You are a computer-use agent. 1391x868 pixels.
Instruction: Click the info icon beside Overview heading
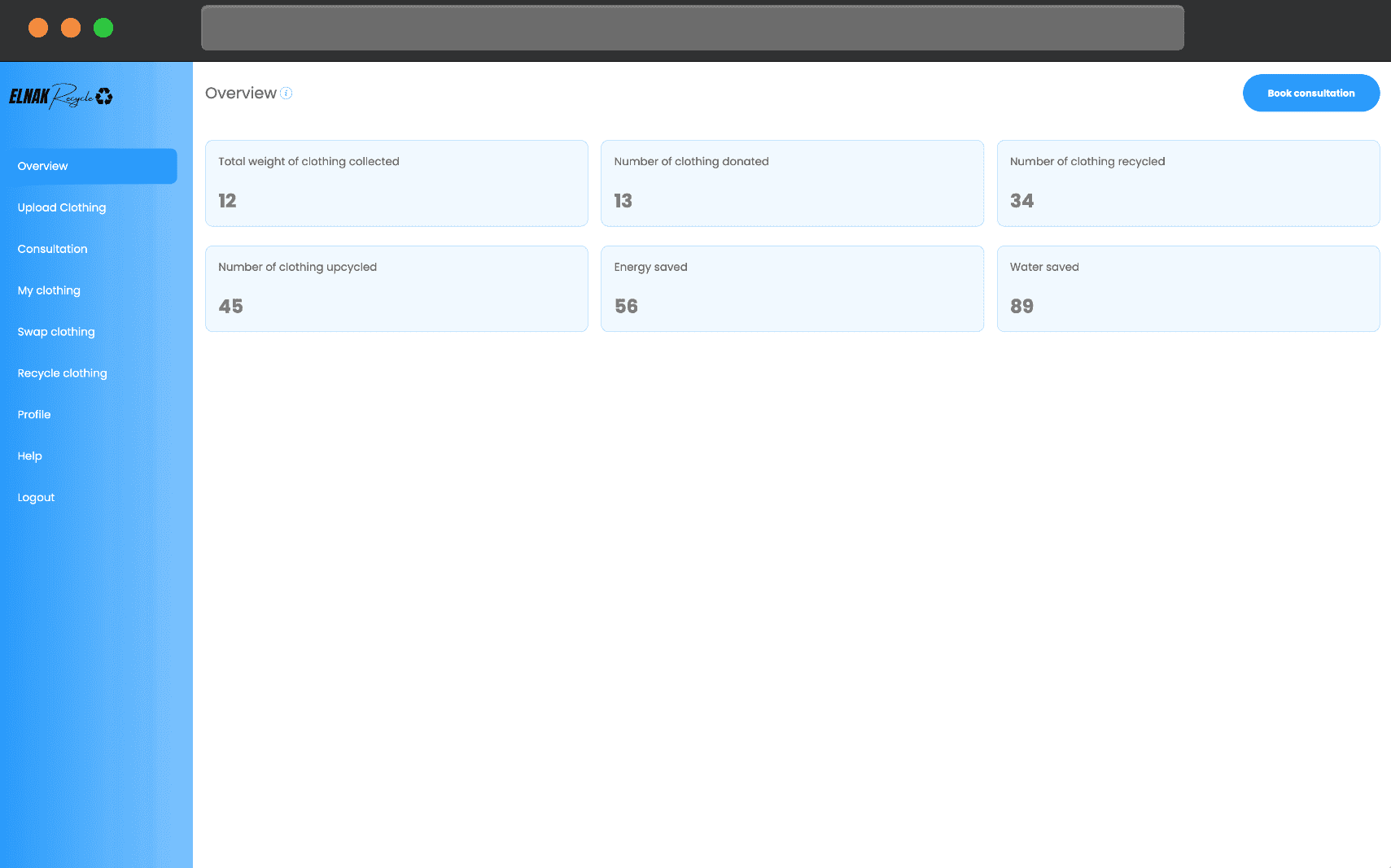click(287, 94)
